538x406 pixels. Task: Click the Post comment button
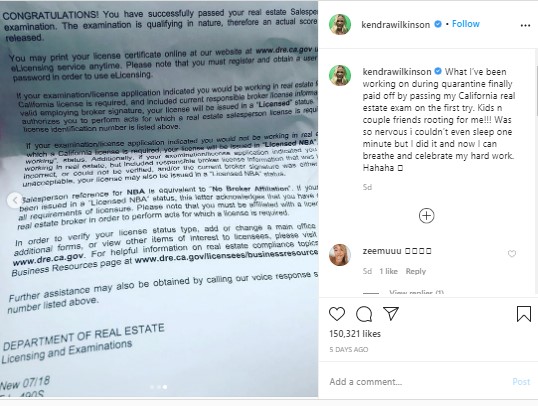pos(521,382)
